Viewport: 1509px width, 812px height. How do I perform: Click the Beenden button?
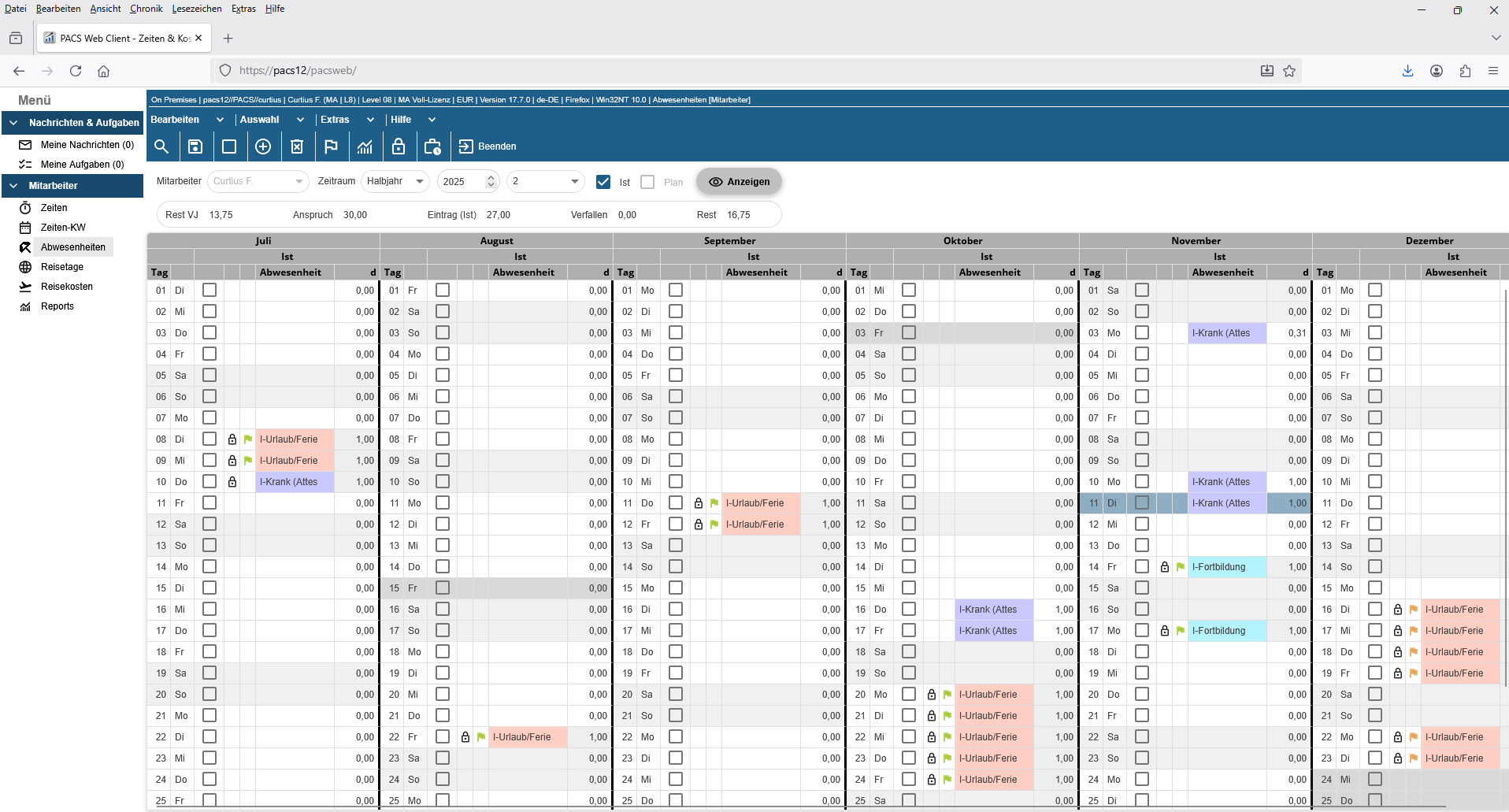[488, 146]
